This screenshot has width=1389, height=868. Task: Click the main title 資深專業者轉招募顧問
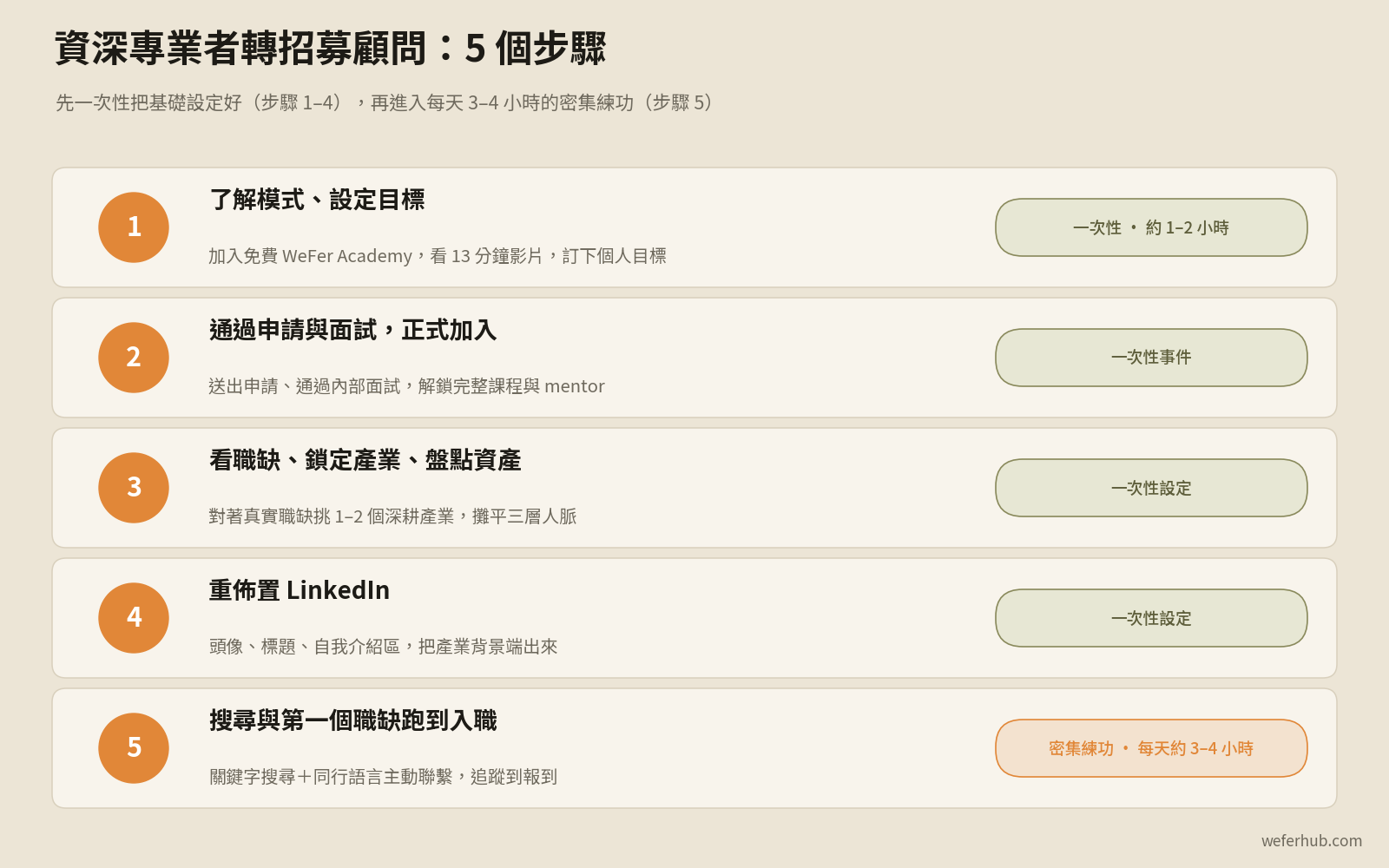pos(240,48)
